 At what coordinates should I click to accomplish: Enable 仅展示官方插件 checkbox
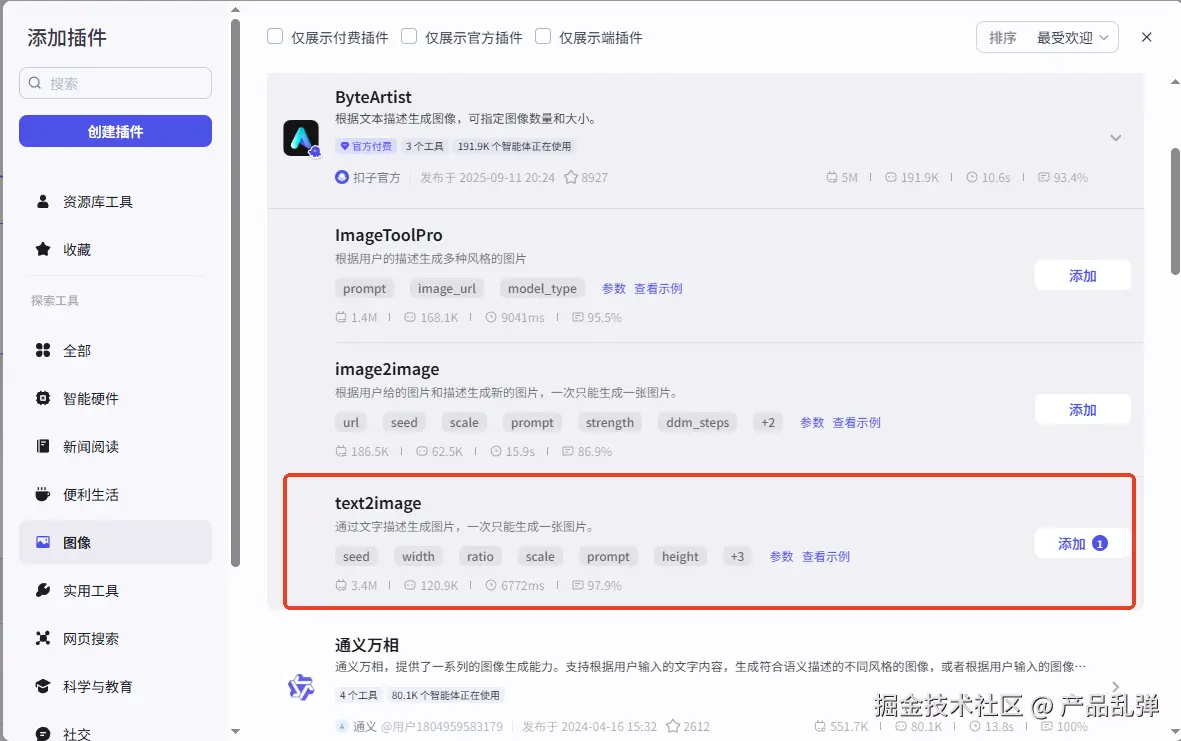pos(409,36)
